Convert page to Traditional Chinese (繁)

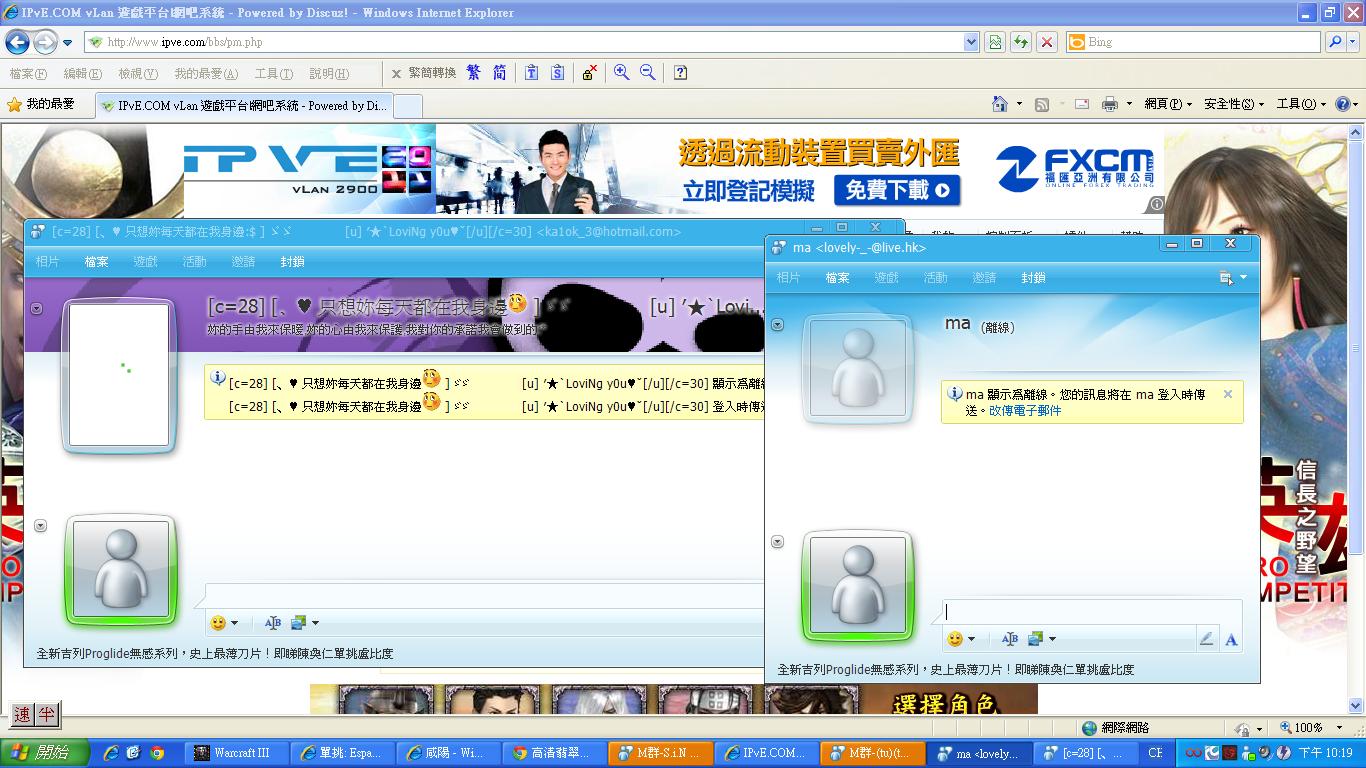[x=473, y=73]
